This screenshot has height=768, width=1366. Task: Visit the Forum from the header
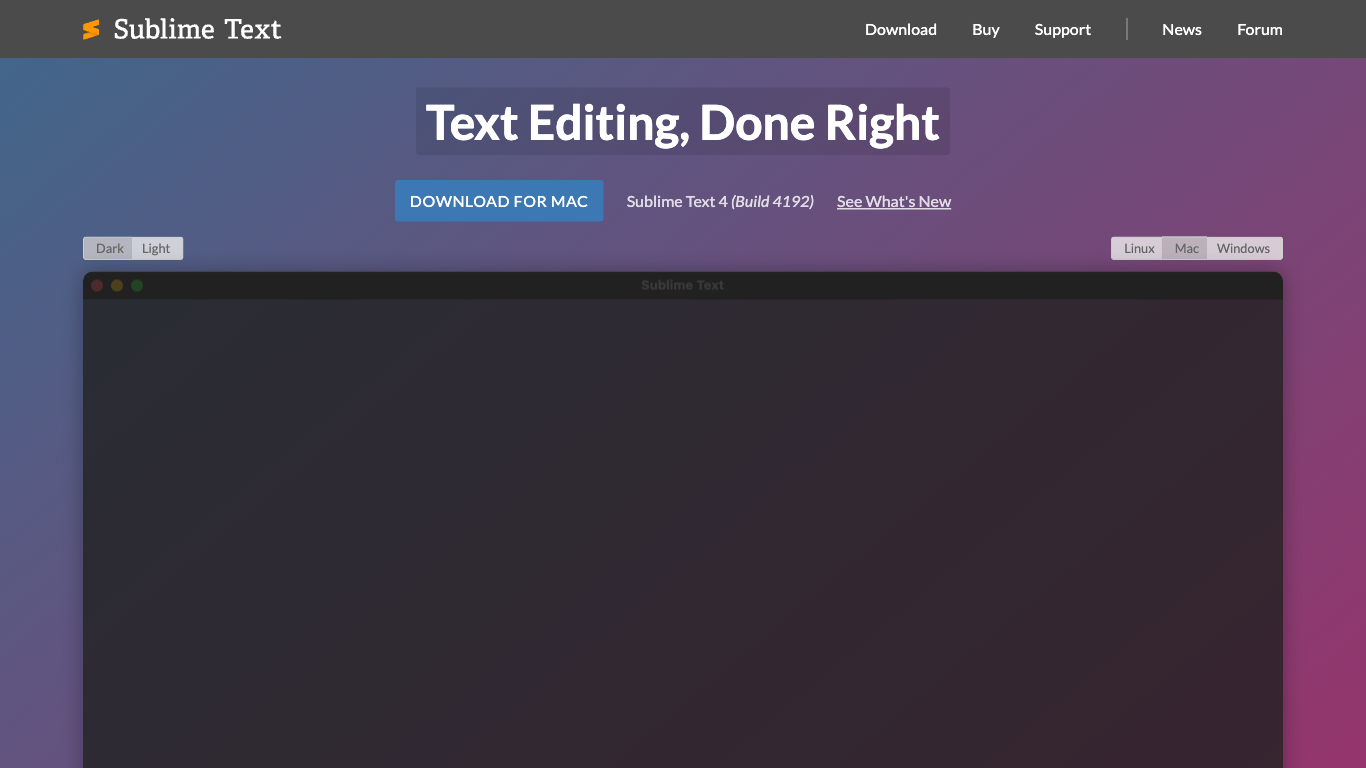point(1259,29)
